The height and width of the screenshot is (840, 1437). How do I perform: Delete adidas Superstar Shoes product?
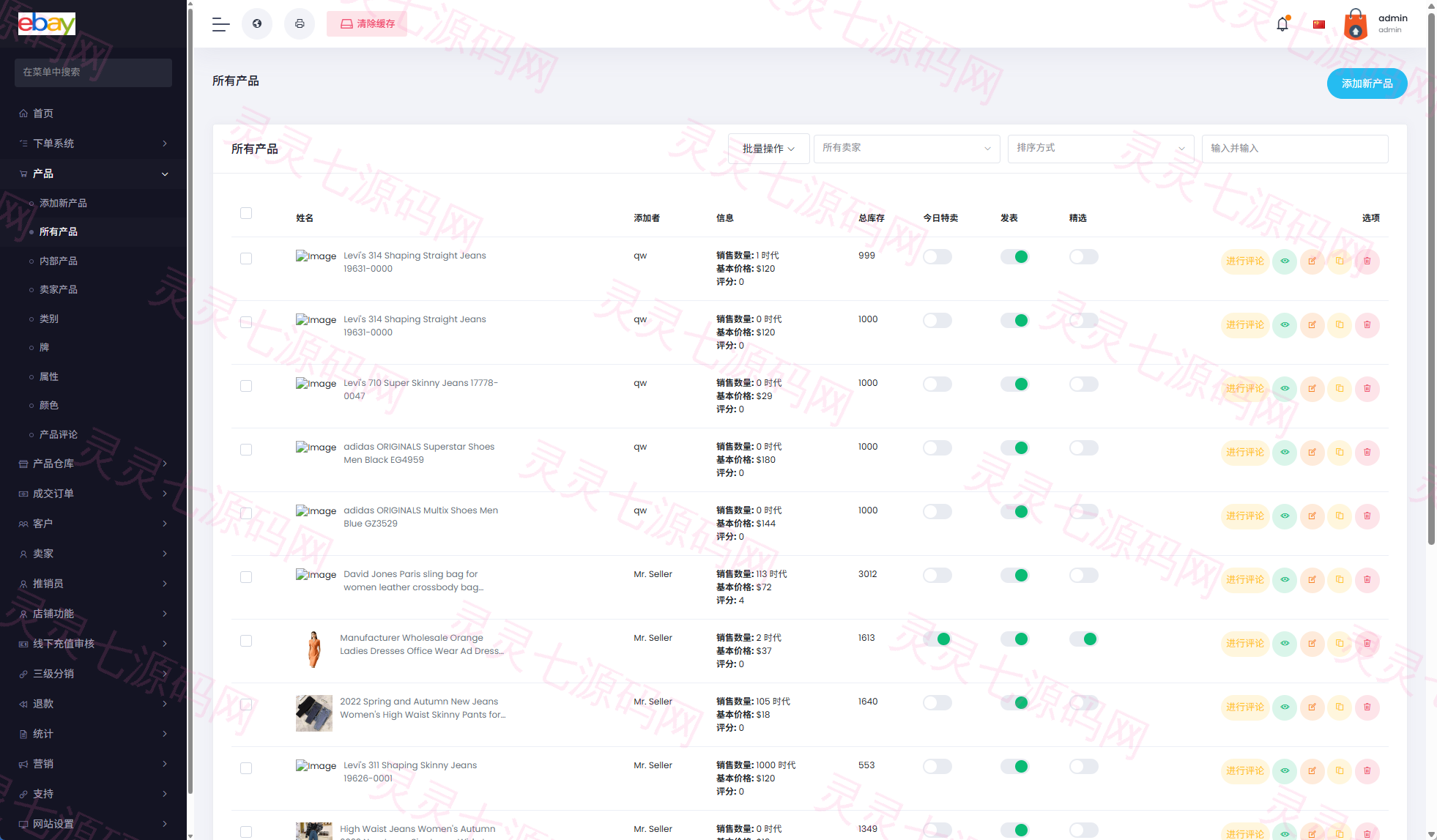(x=1367, y=453)
